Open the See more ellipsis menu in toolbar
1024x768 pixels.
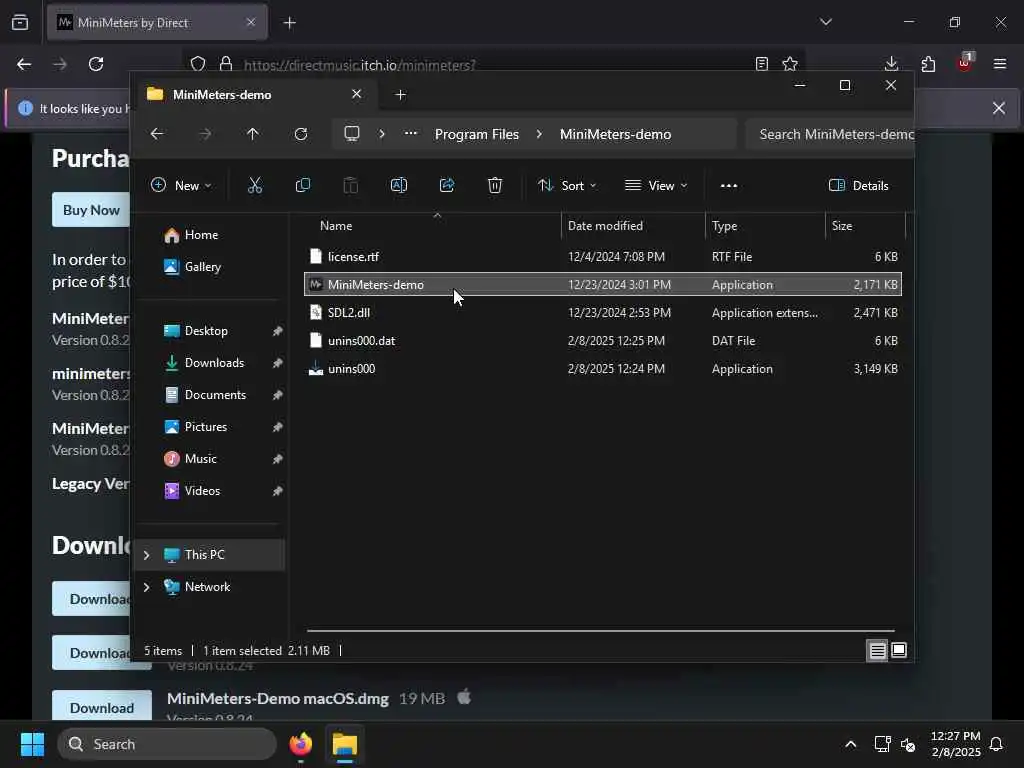[729, 185]
